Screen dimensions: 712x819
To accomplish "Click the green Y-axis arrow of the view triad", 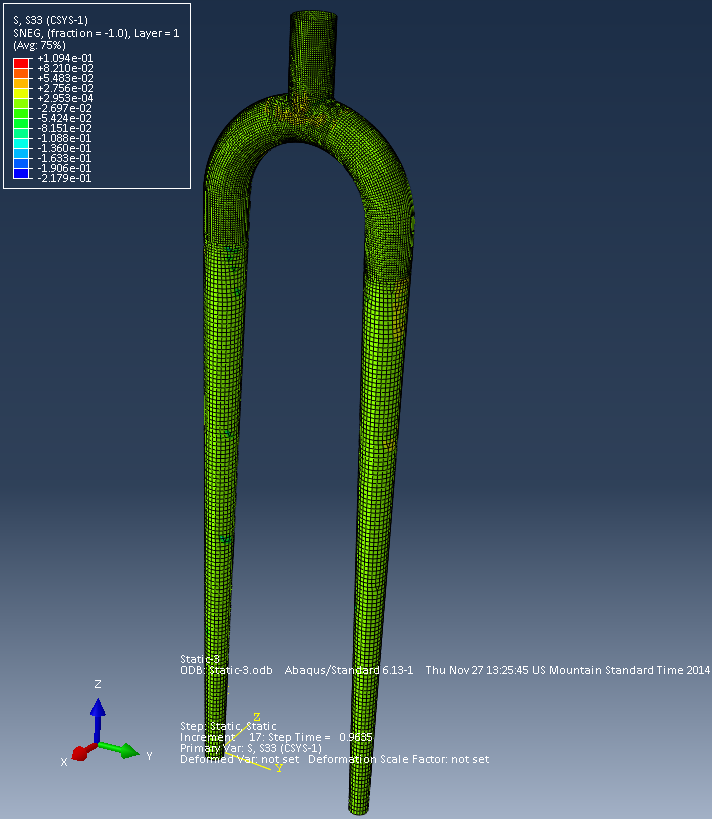I will 120,749.
